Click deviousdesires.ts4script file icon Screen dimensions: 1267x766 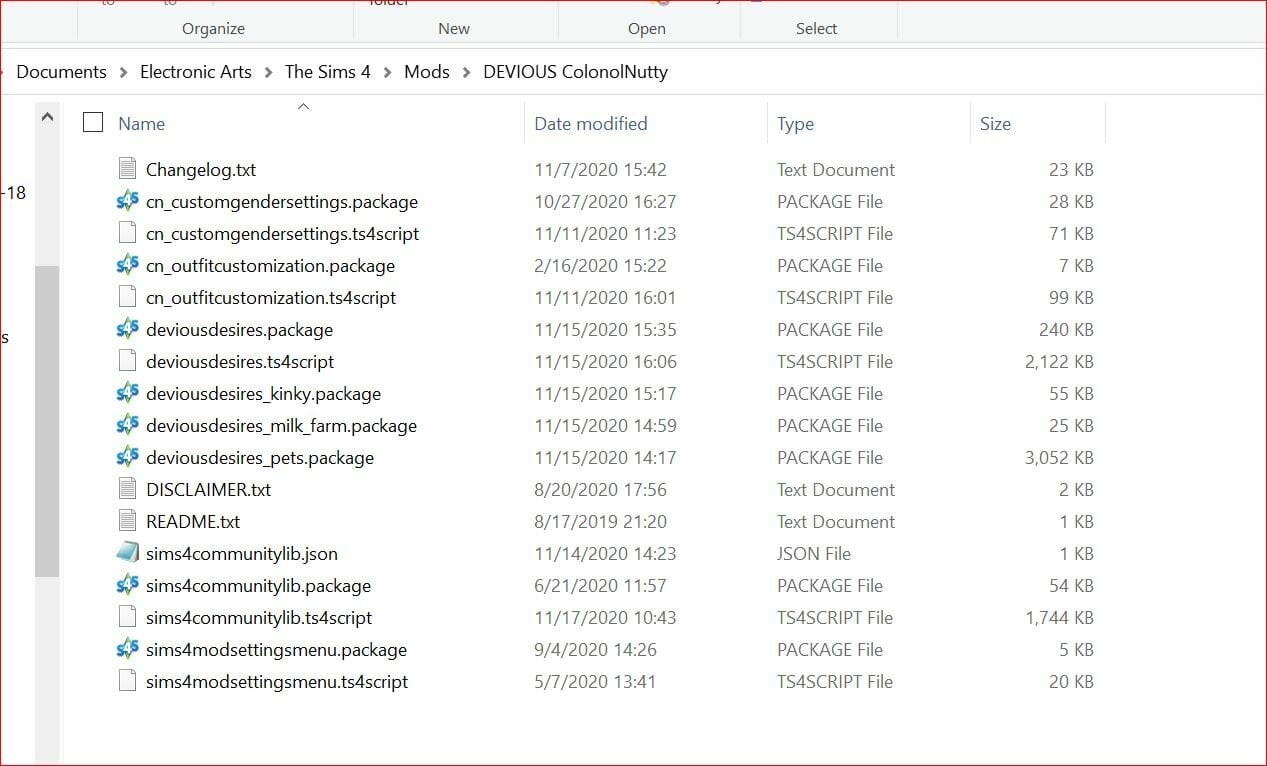[x=127, y=361]
